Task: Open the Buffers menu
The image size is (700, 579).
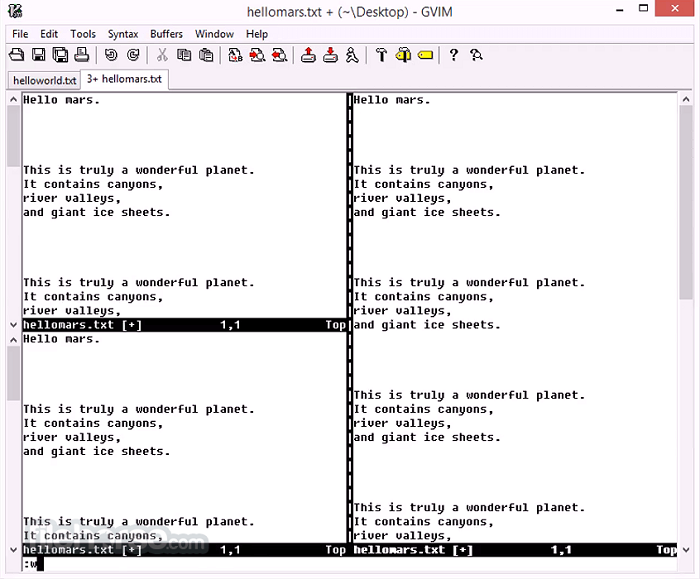Action: tap(166, 34)
